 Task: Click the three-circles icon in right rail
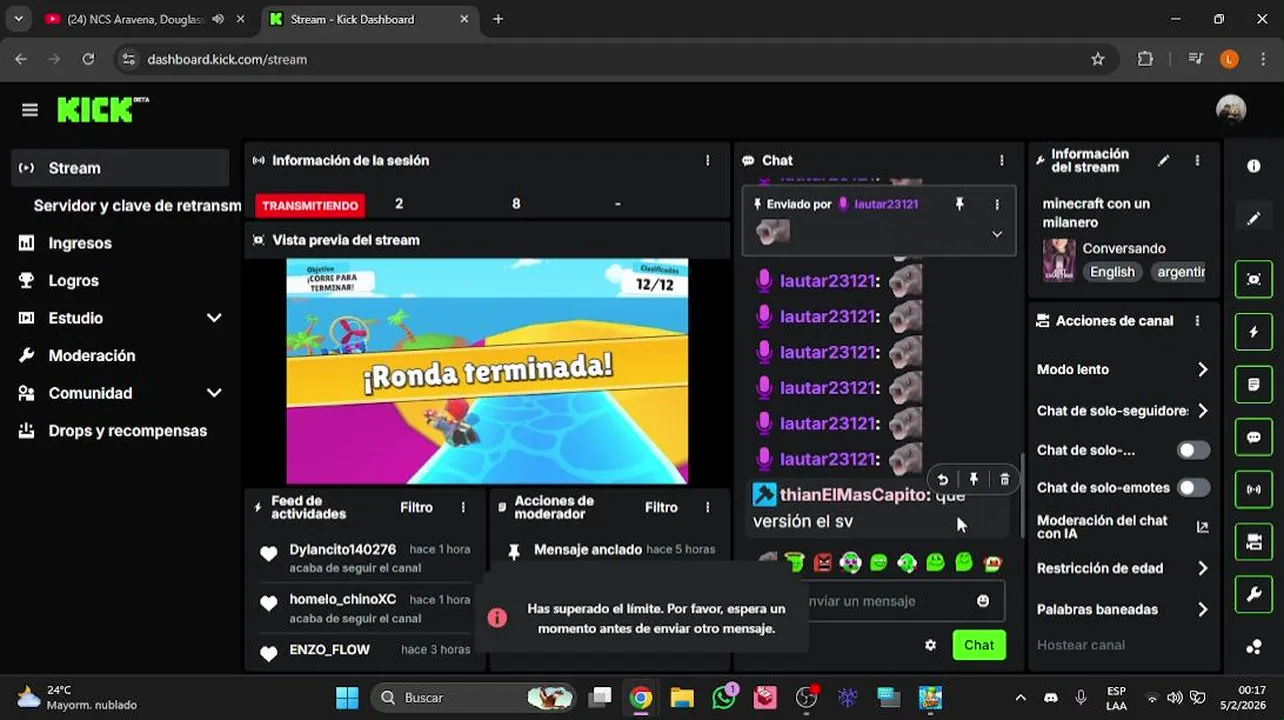1254,647
